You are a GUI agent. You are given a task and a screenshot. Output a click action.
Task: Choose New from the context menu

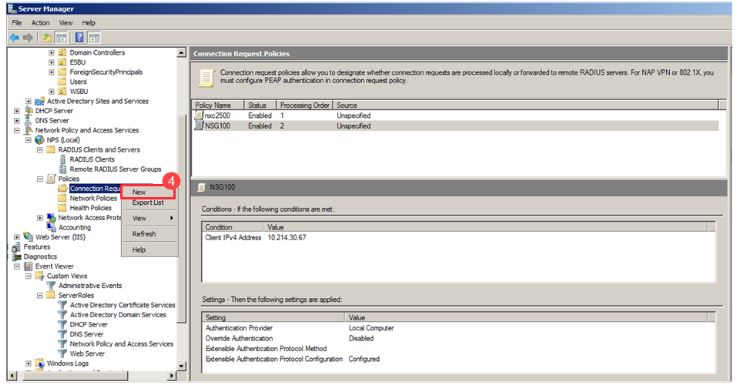[148, 192]
